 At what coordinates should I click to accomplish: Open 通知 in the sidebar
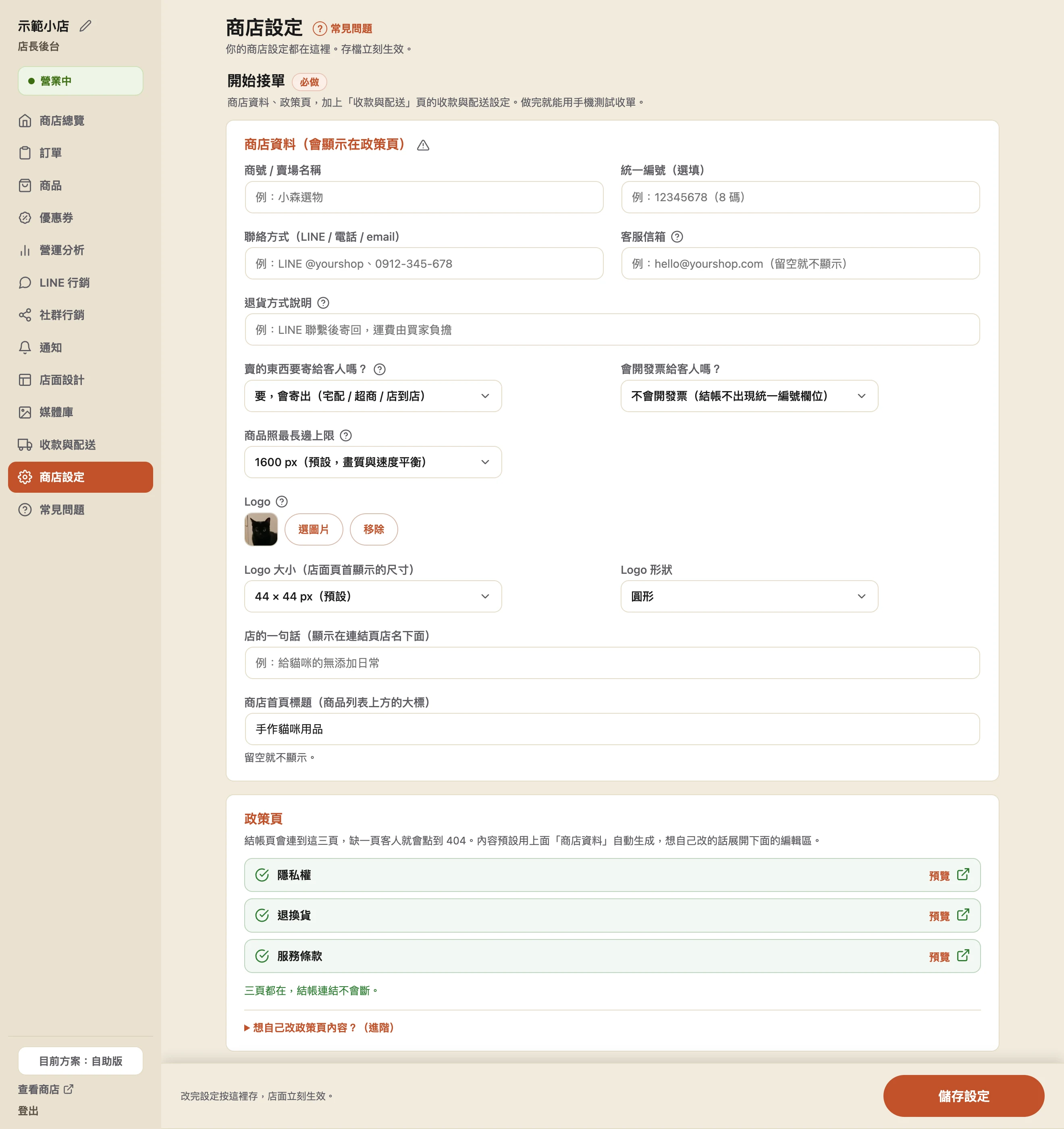(x=81, y=348)
